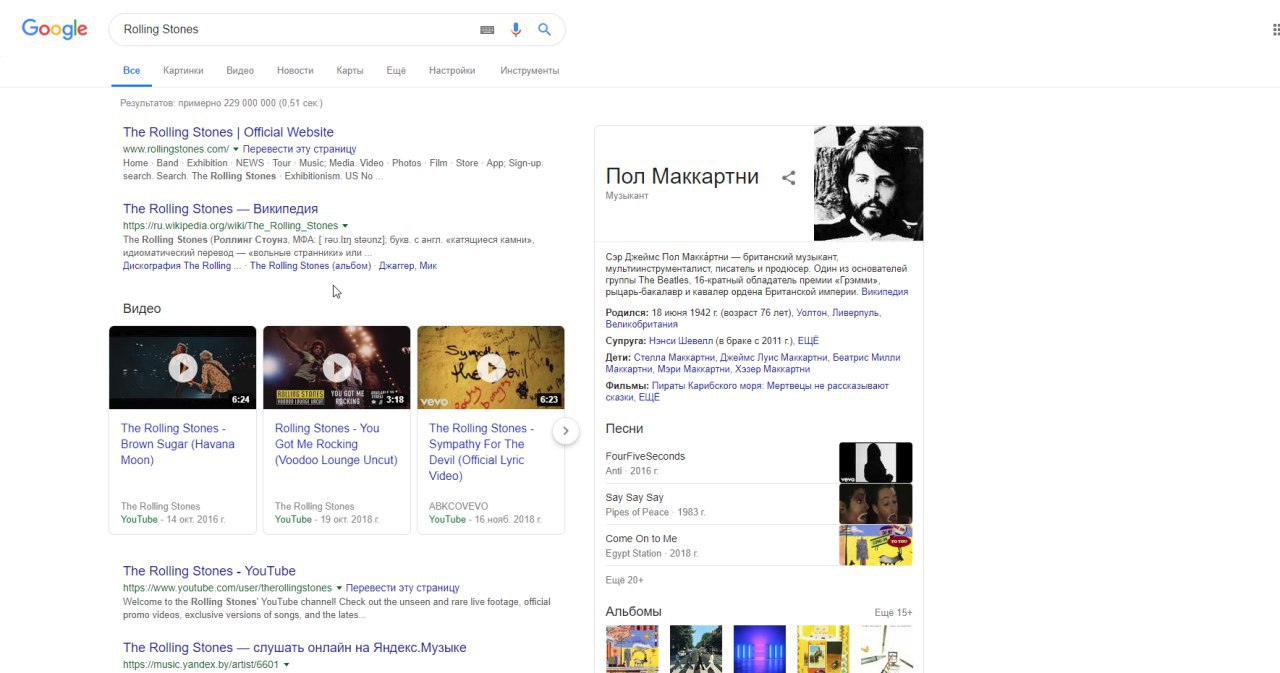
Task: Open You Got Me Rocking (Voodoo Lounge Uncut) title
Action: point(336,444)
